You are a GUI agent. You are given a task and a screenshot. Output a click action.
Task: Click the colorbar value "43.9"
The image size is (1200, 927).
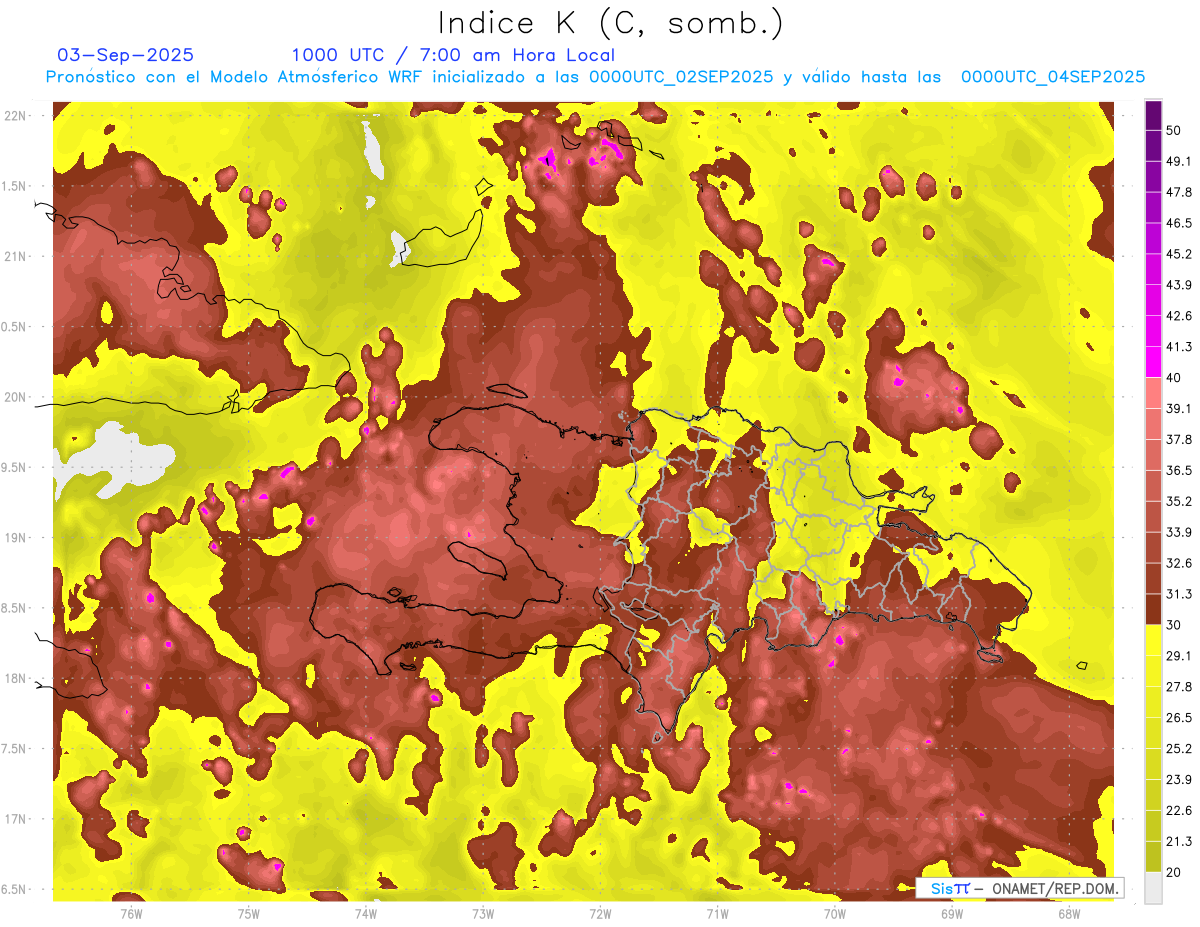[x=1179, y=284]
